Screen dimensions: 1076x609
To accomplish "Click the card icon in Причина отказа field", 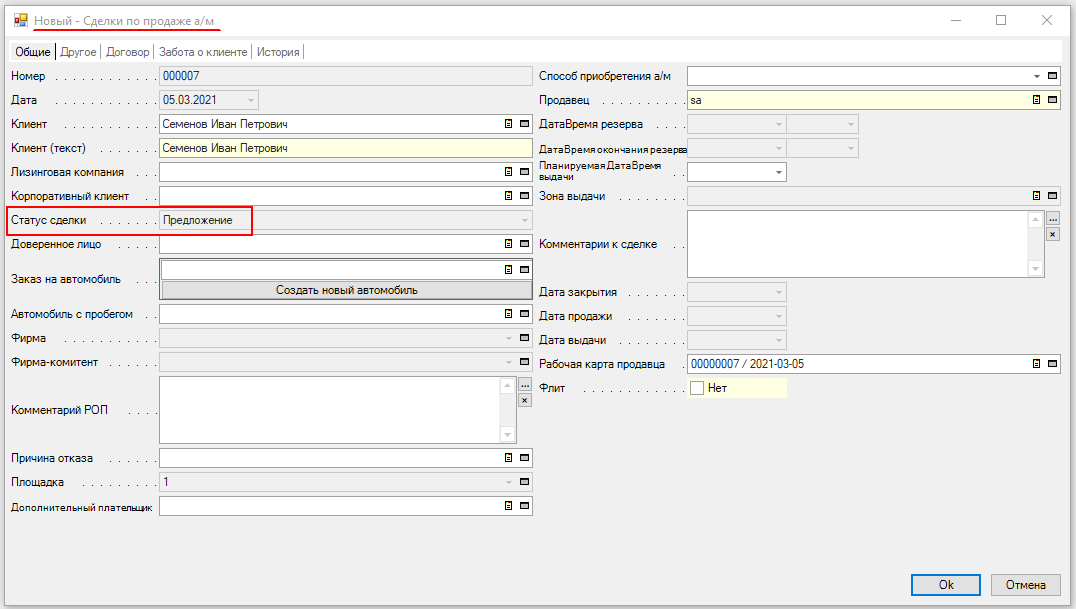I will tap(508, 458).
